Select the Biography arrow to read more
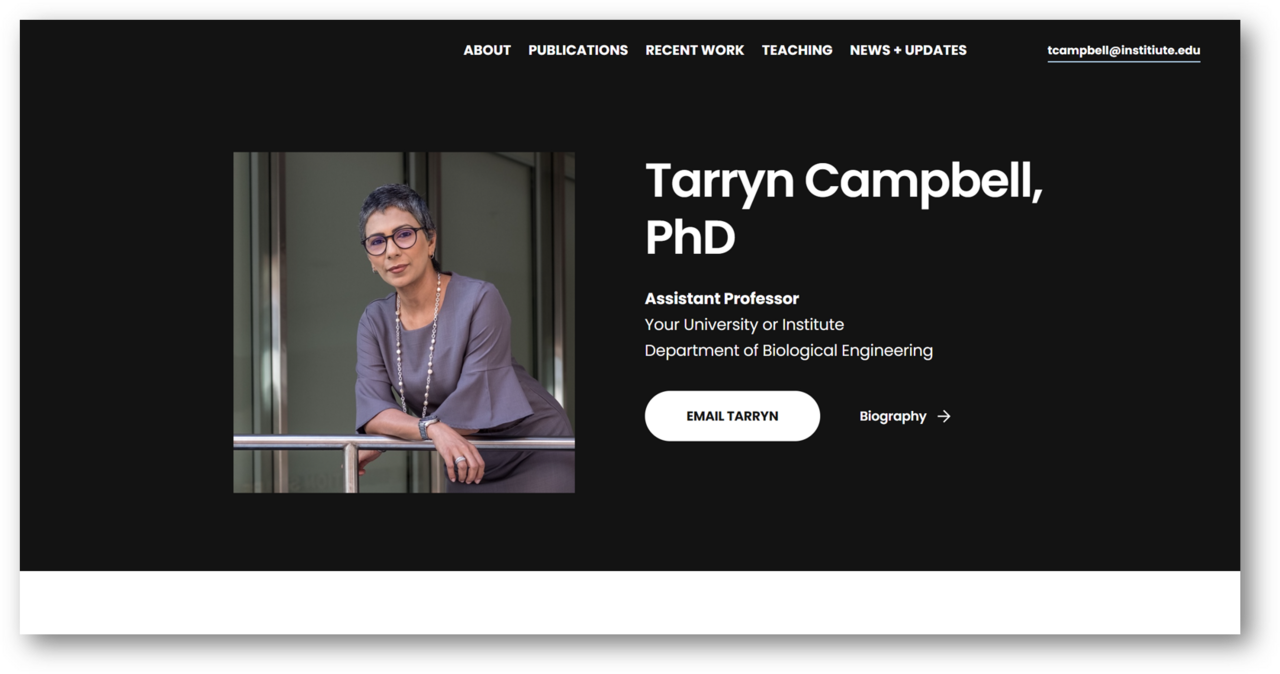1280x674 pixels. click(x=943, y=416)
